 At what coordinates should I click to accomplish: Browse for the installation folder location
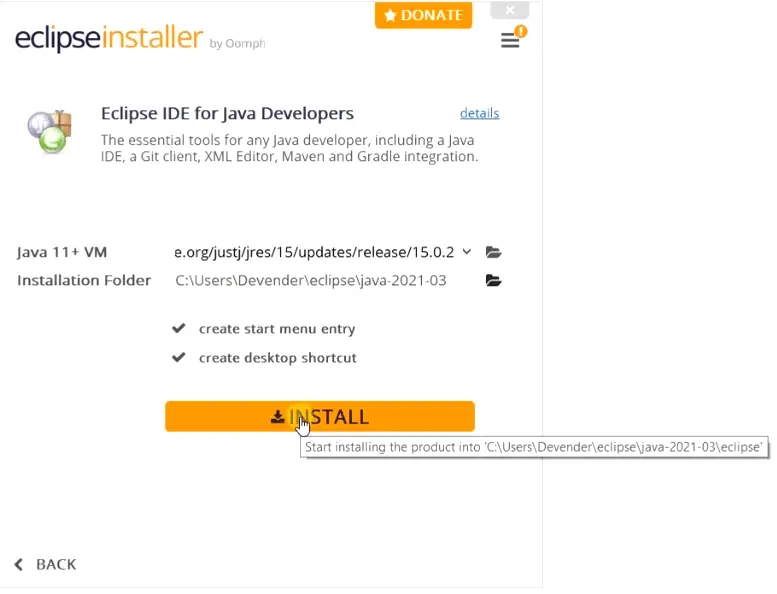[493, 280]
